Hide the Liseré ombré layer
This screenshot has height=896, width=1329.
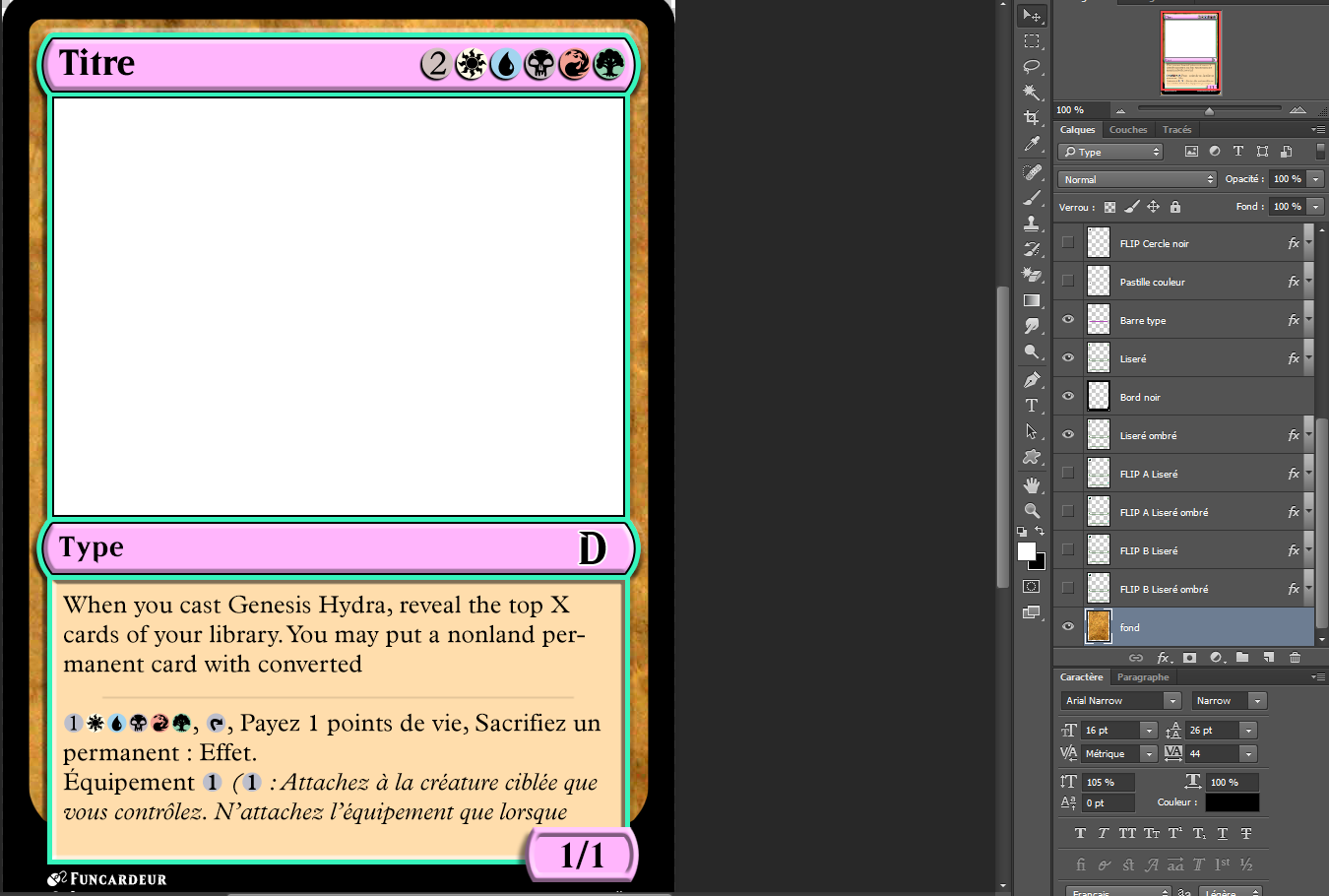[x=1068, y=434]
